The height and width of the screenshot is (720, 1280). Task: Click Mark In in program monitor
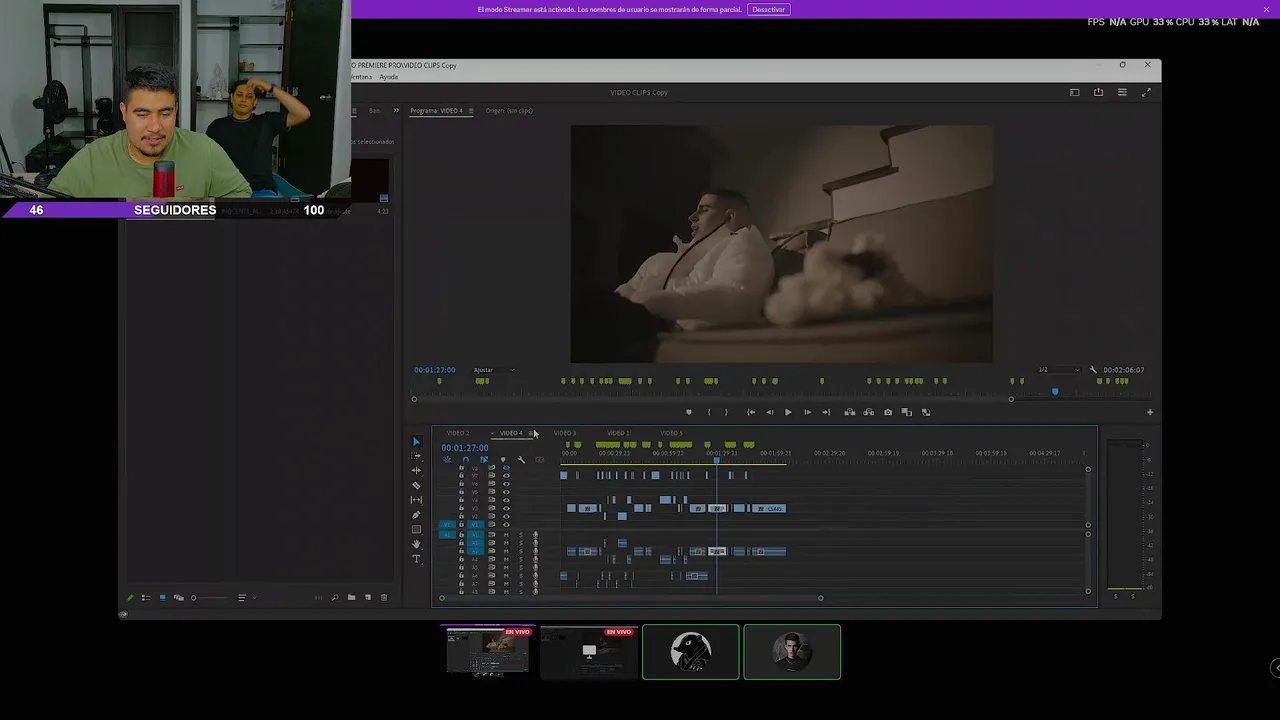(709, 412)
